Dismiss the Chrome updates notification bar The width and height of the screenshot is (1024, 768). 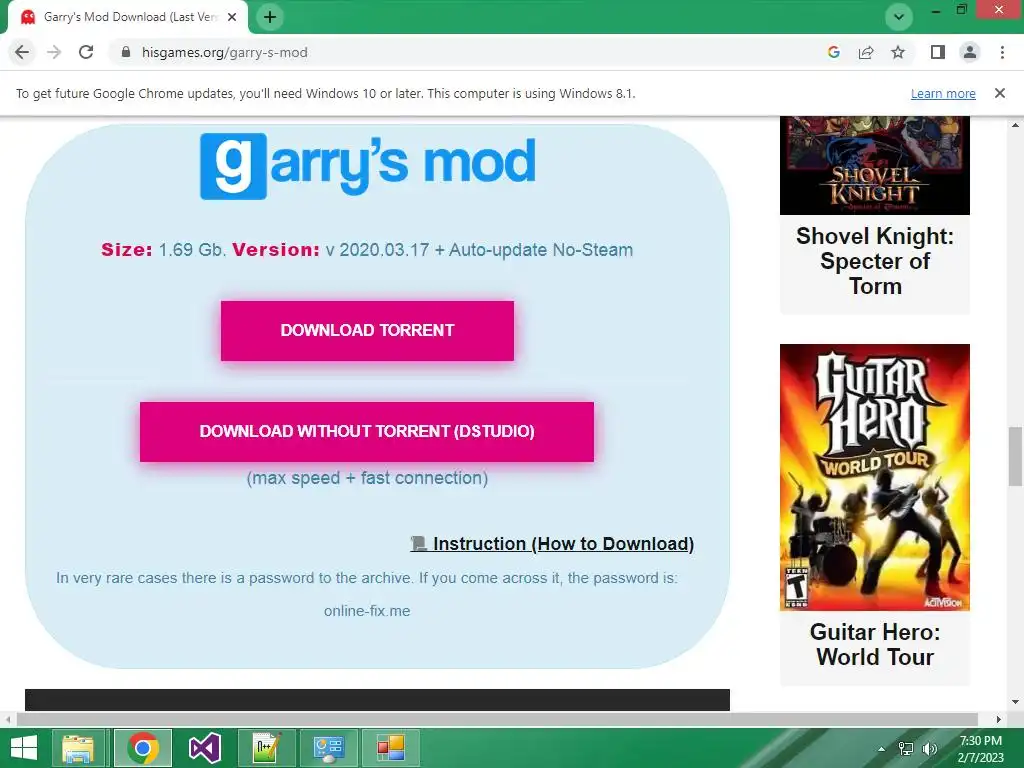coord(1000,93)
